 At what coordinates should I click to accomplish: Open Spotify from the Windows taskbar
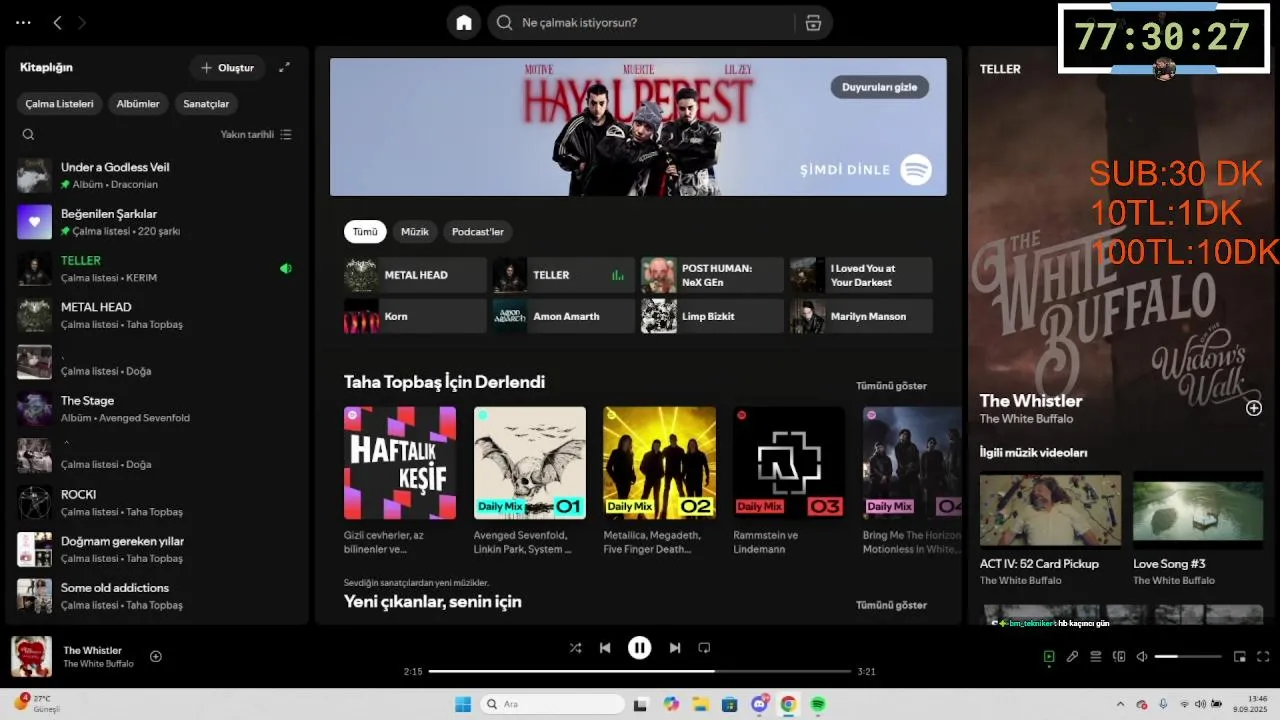[818, 704]
